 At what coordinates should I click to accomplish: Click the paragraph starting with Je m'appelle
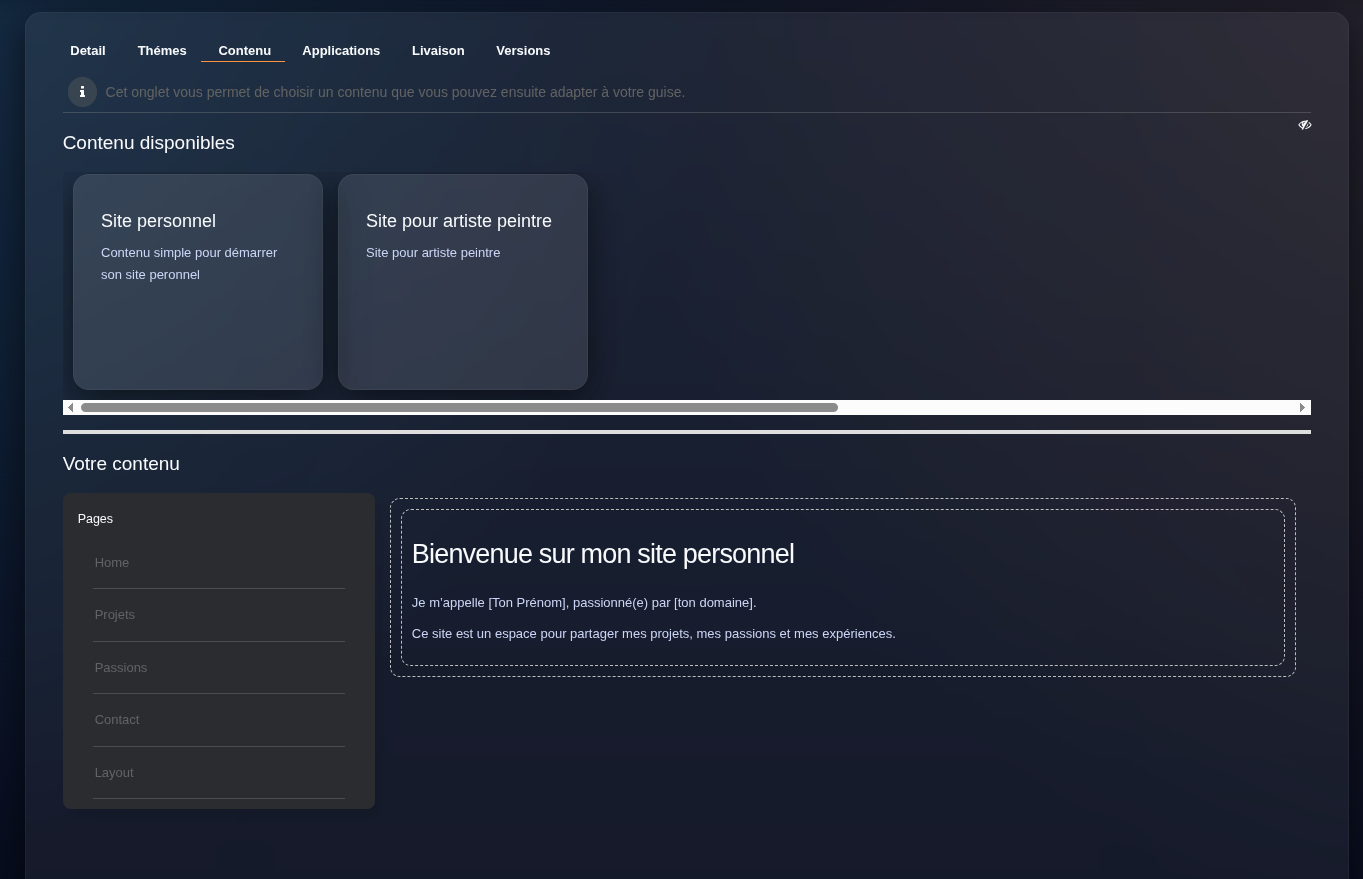point(584,603)
